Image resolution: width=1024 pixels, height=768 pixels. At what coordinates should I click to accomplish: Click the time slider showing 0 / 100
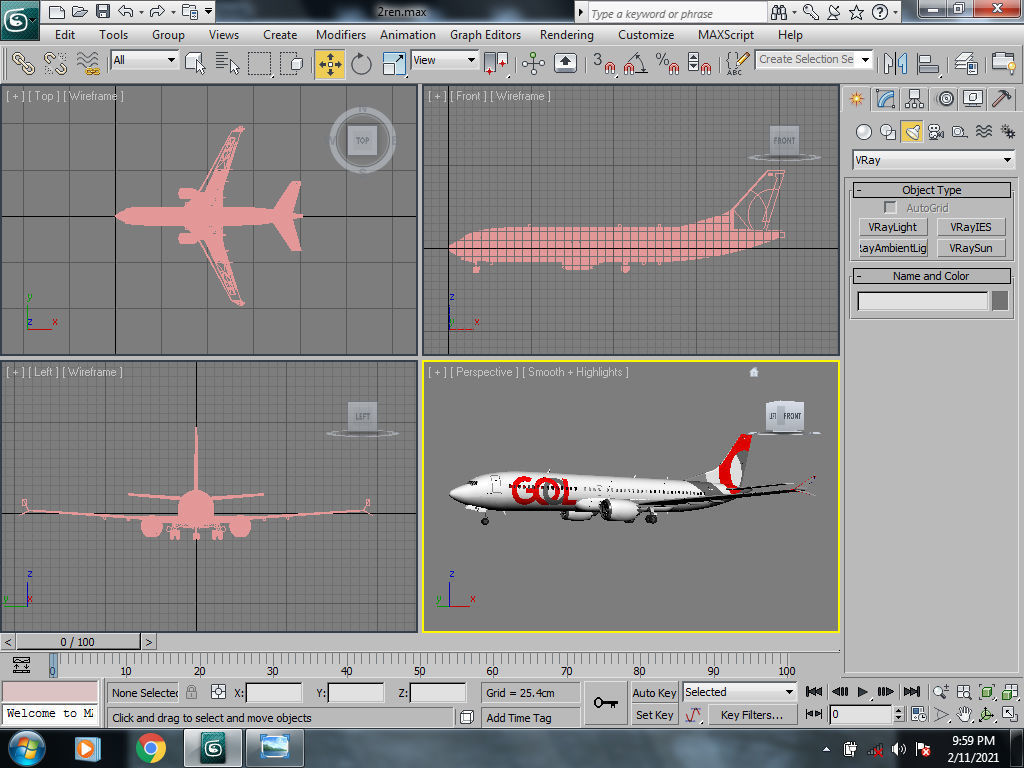78,642
